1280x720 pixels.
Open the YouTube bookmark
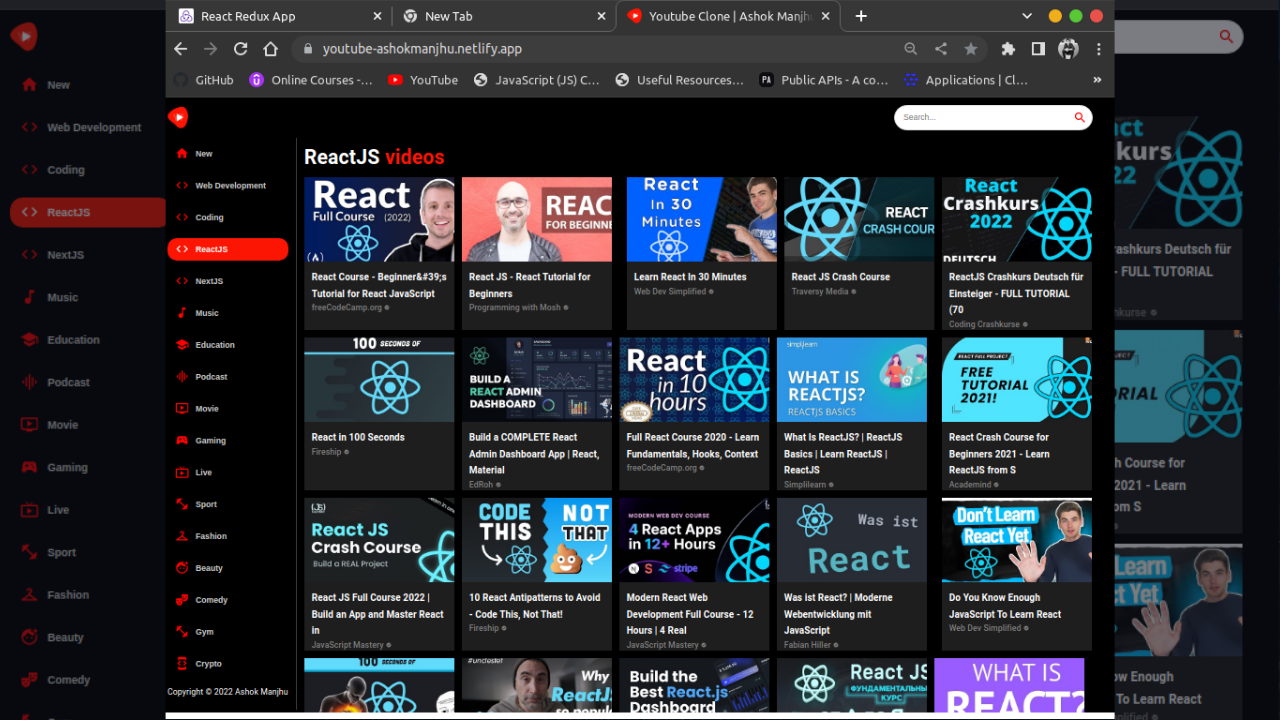[423, 80]
